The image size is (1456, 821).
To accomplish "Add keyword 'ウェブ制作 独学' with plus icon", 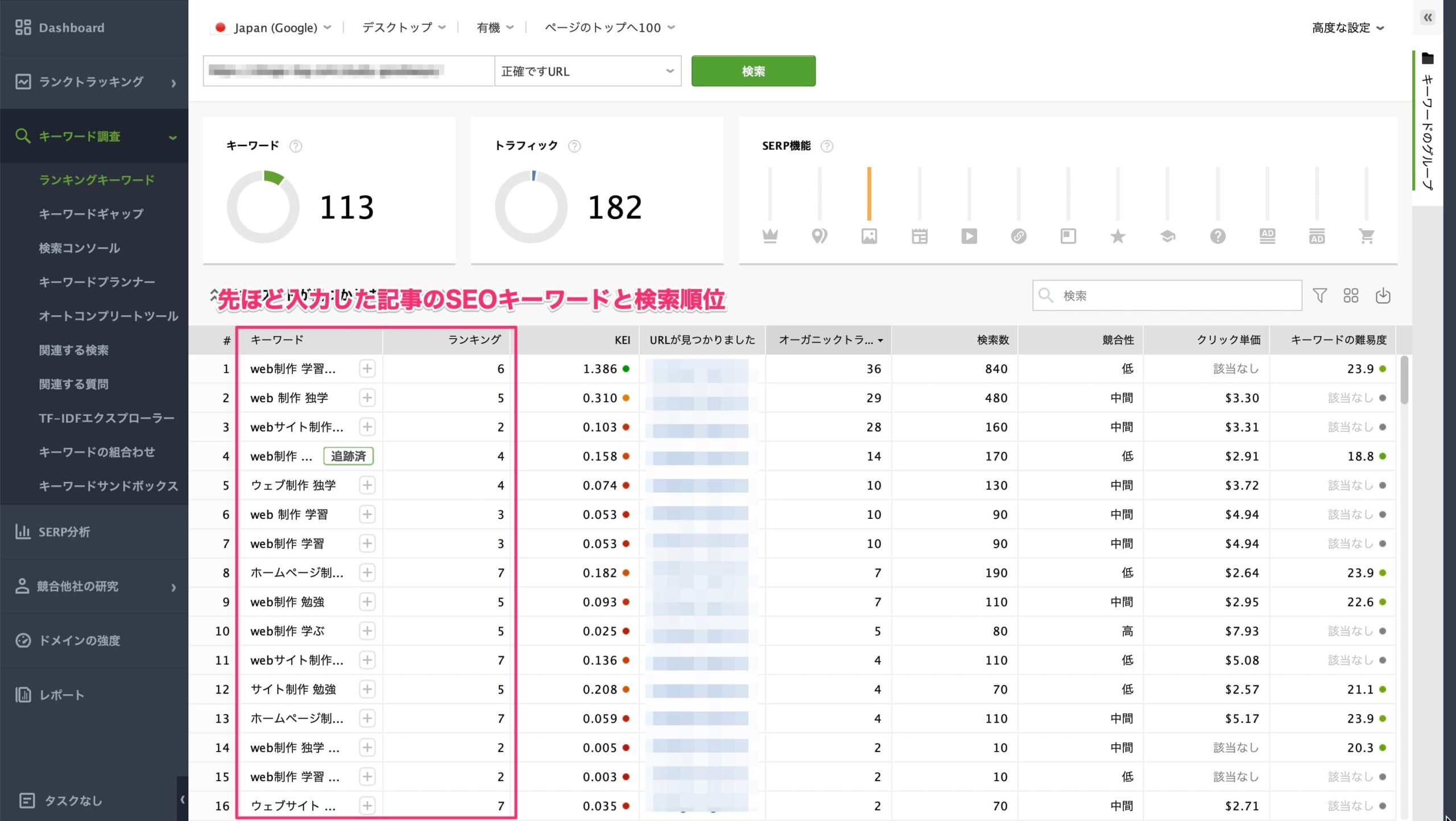I will 367,485.
